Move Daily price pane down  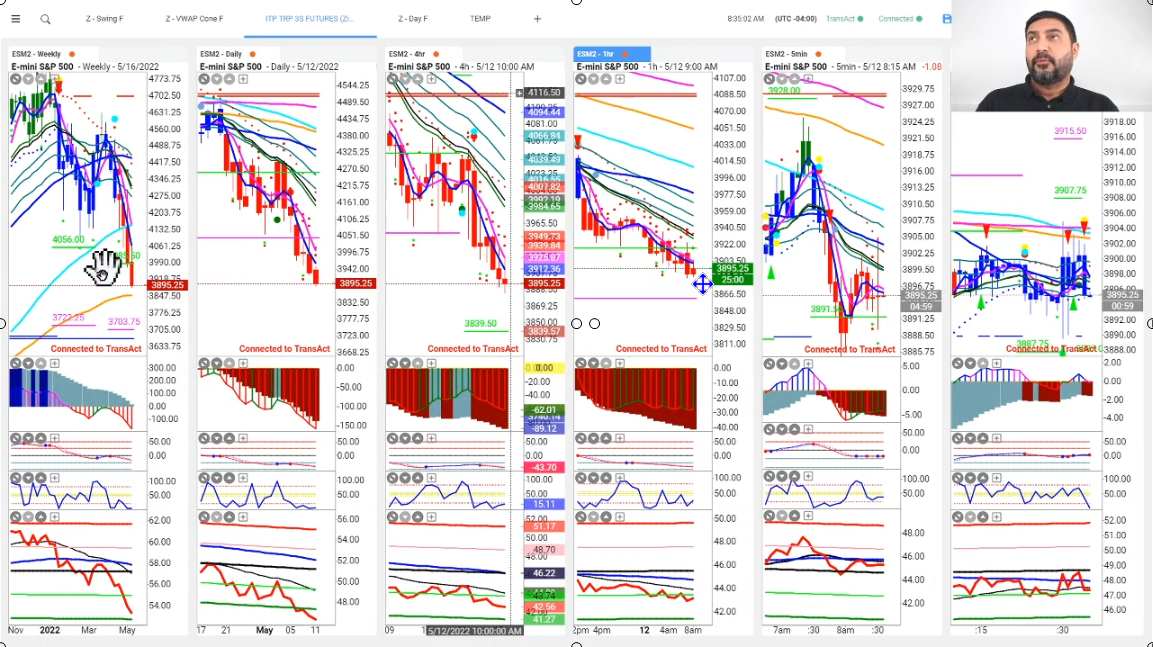[217, 79]
